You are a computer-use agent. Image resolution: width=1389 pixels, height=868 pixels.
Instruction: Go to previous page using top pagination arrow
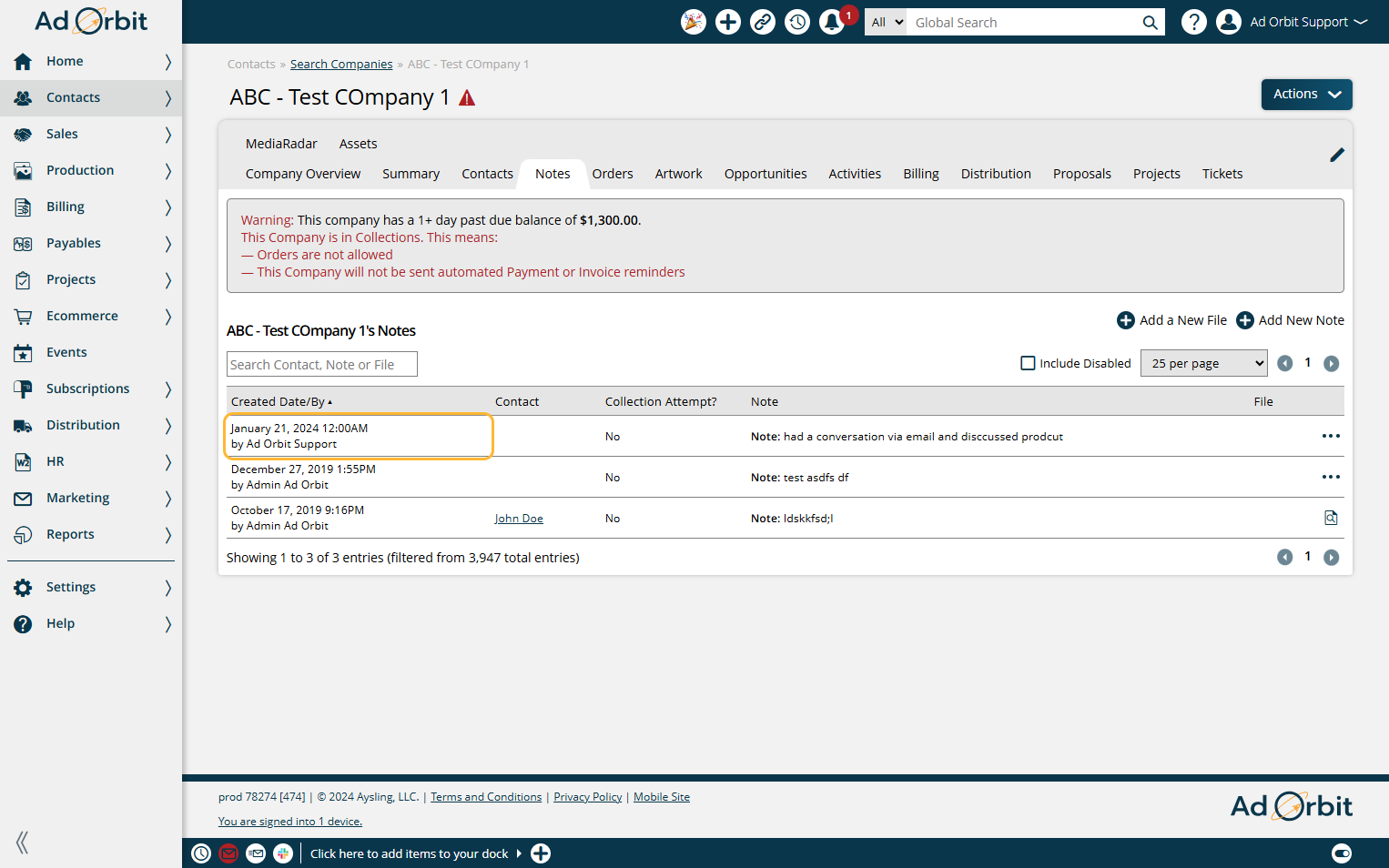point(1285,363)
